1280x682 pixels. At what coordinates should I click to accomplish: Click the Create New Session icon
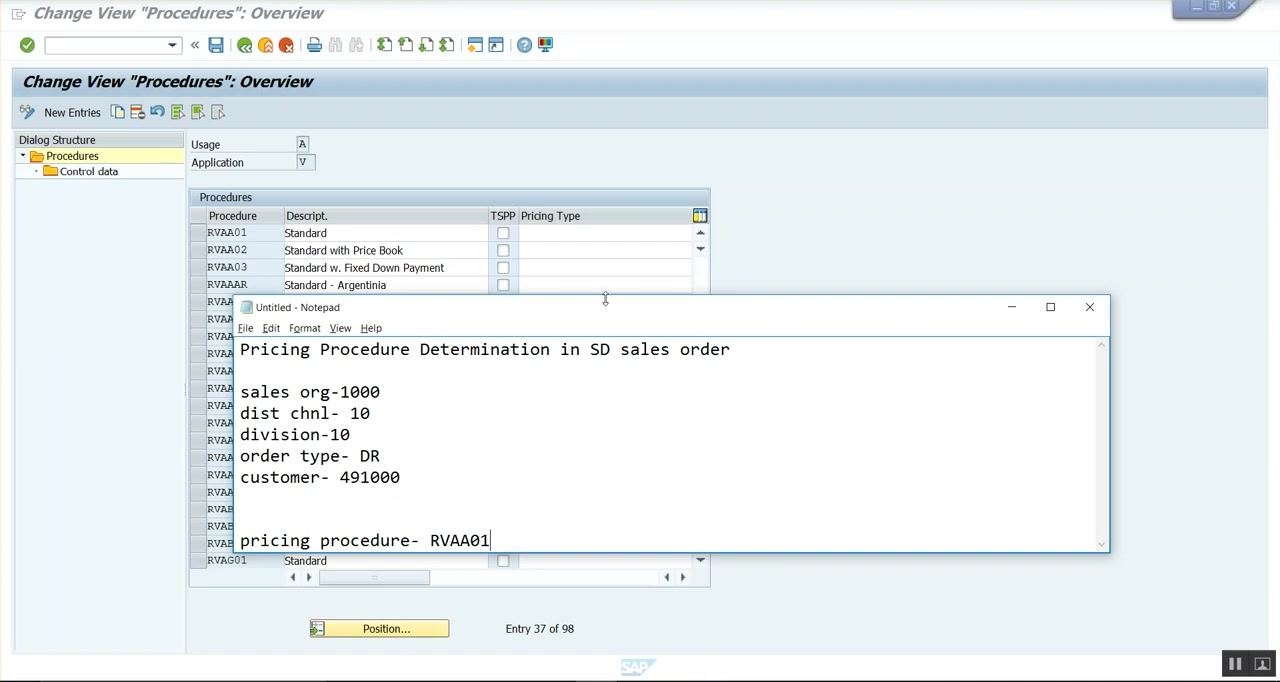click(475, 45)
